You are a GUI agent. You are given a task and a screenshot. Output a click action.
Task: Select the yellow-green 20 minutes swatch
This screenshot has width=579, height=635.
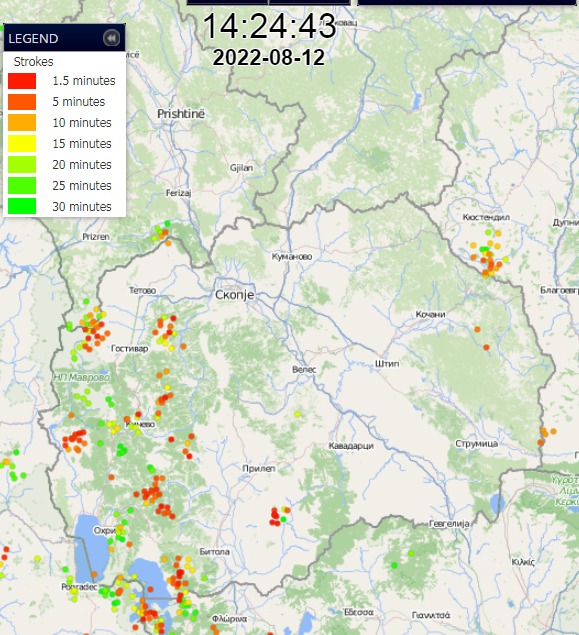(x=22, y=165)
